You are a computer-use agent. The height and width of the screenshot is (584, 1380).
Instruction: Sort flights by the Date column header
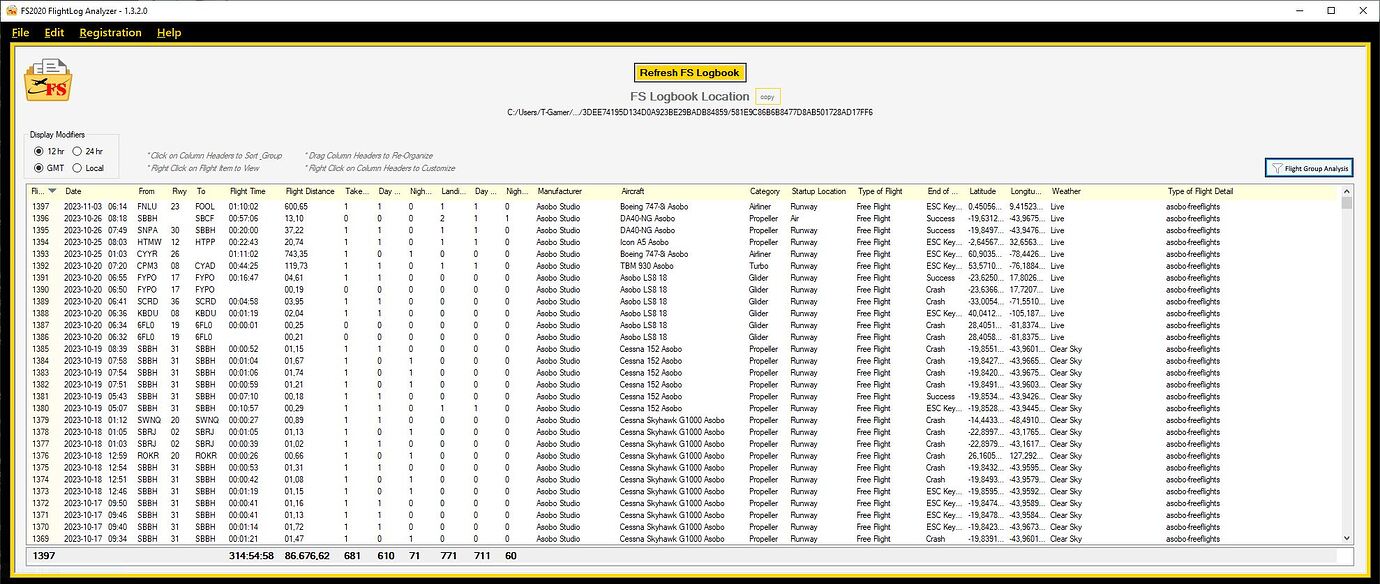[x=74, y=191]
